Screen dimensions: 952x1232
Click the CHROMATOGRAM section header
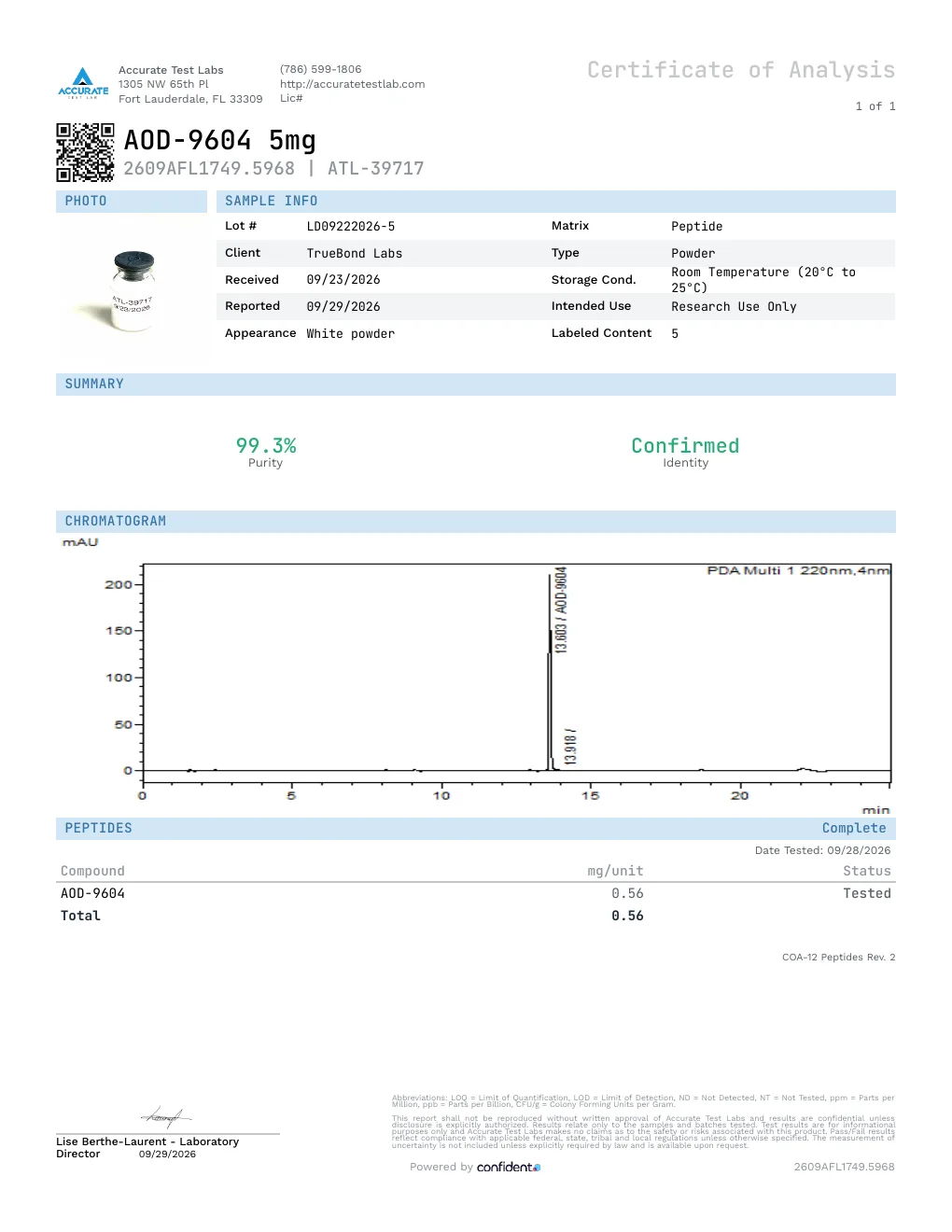476,522
